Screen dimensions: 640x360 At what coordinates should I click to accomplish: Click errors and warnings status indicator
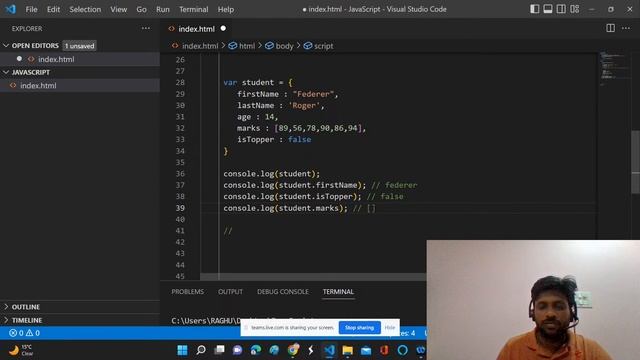point(24,333)
